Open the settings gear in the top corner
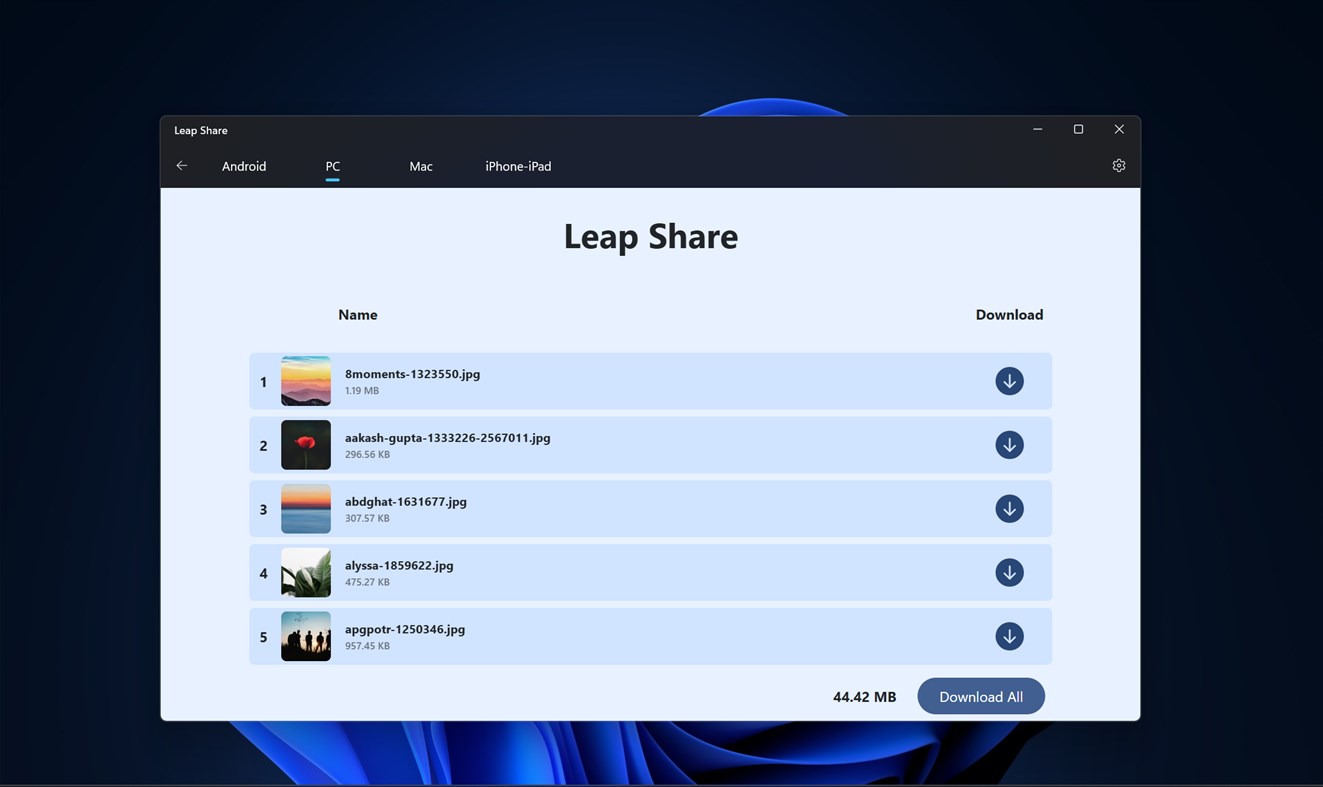This screenshot has width=1323, height=787. pyautogui.click(x=1118, y=164)
